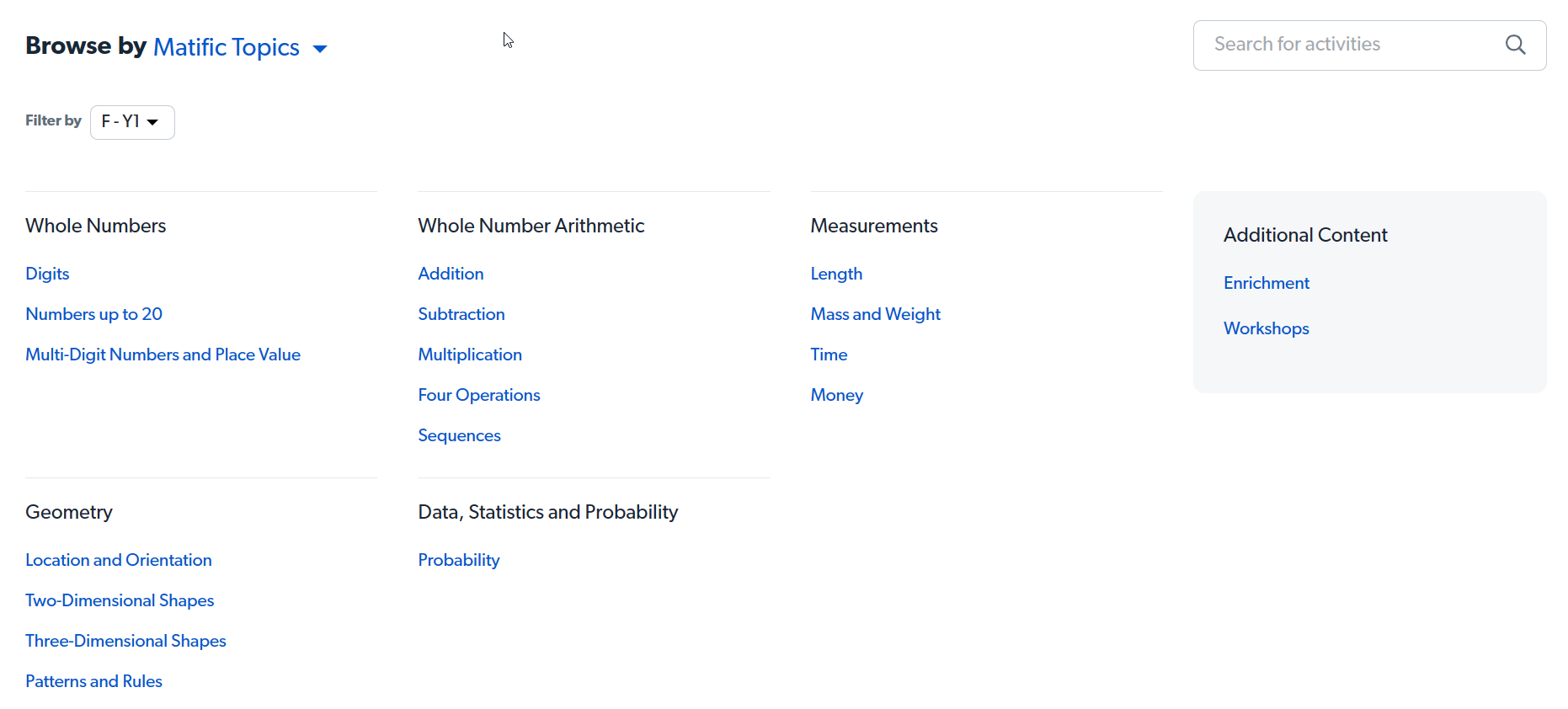Open the Money topic
1568x709 pixels.
click(x=836, y=395)
